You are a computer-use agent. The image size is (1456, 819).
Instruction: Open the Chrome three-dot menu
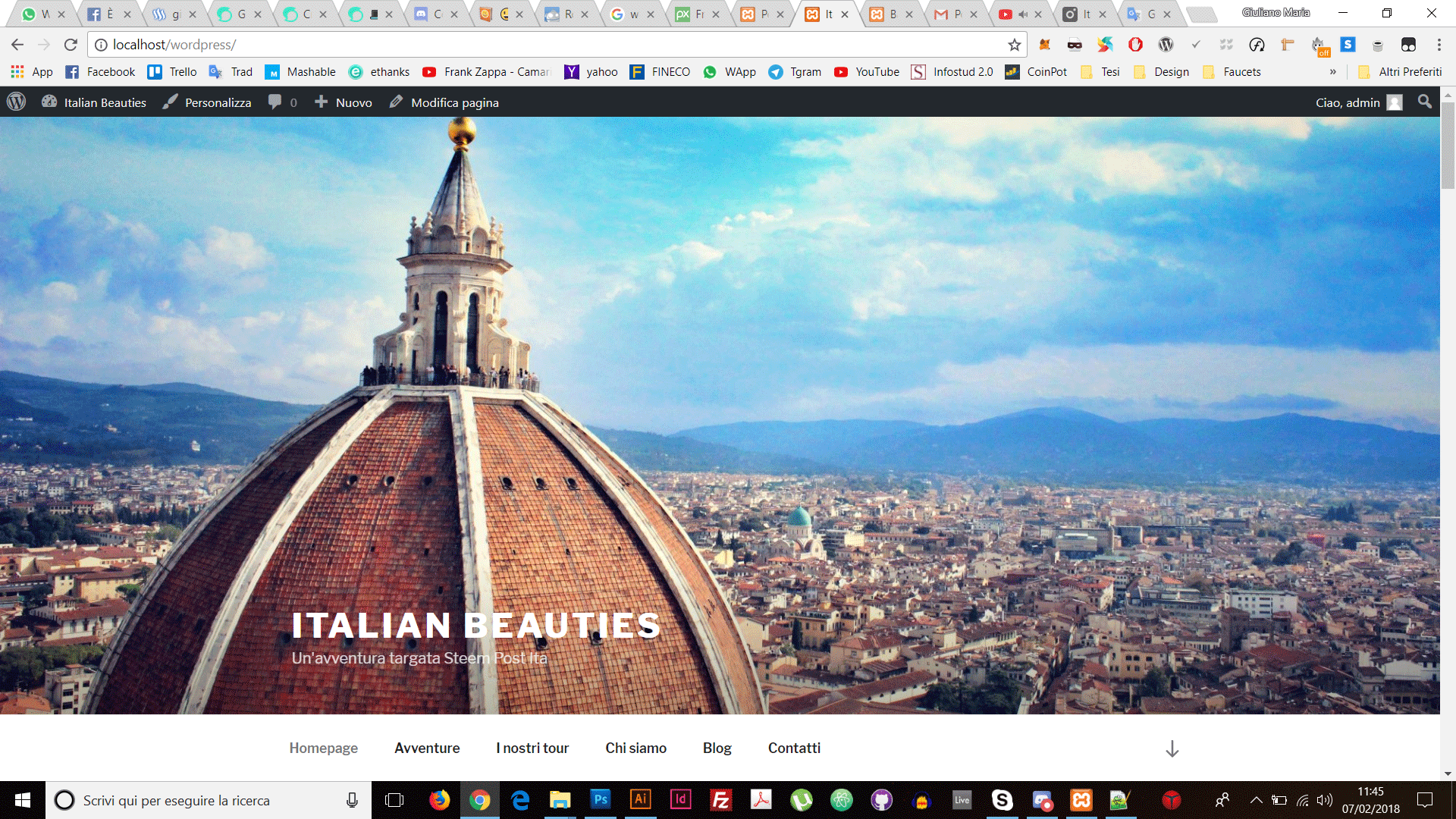click(x=1439, y=45)
